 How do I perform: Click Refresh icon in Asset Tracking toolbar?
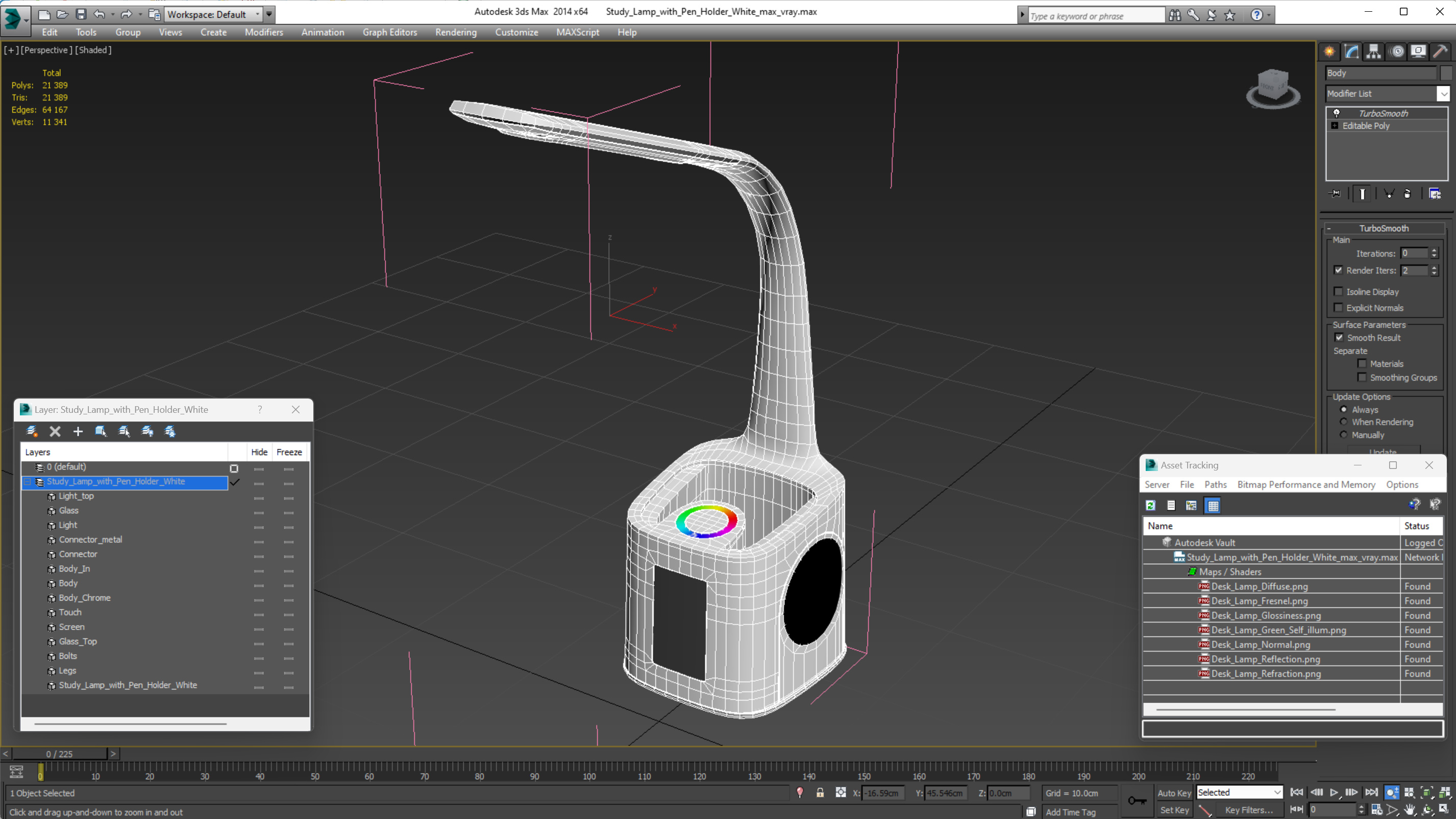[1150, 505]
